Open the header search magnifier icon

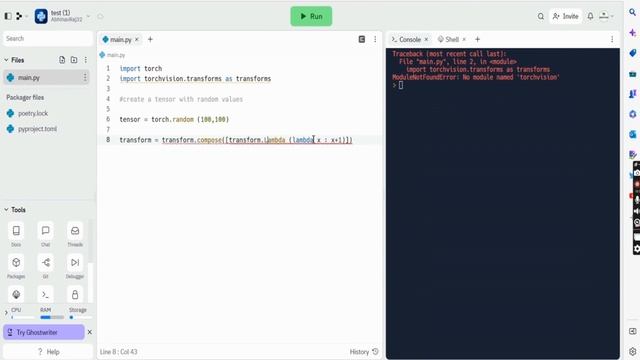pyautogui.click(x=540, y=16)
